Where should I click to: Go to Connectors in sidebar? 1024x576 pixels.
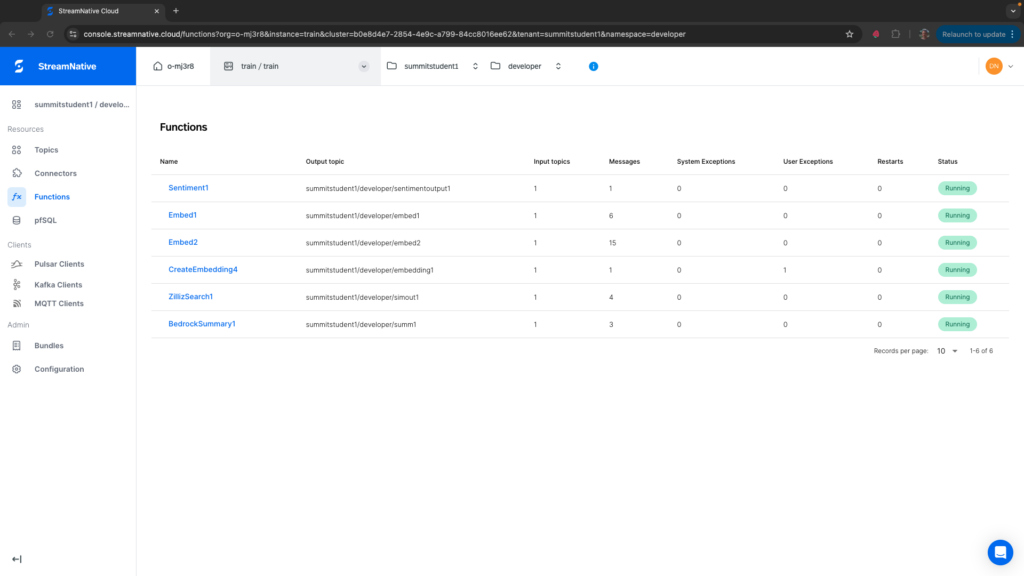pyautogui.click(x=55, y=173)
